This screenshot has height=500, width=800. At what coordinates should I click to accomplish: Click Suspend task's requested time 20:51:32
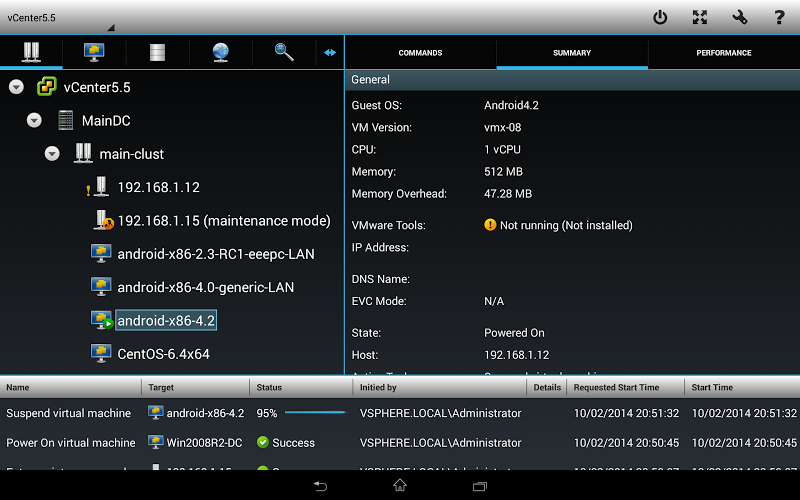pos(627,413)
